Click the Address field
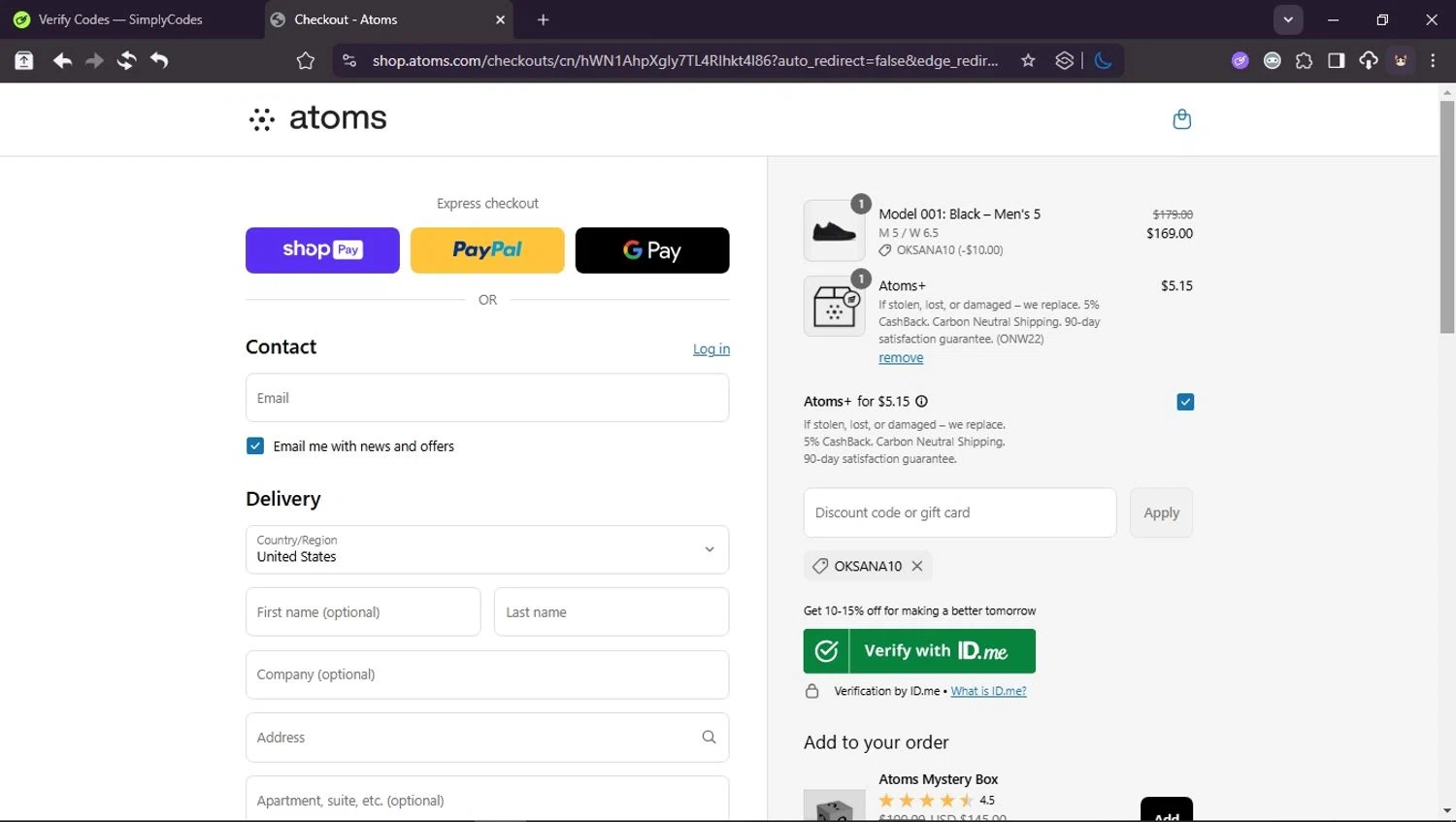Image resolution: width=1456 pixels, height=822 pixels. [487, 738]
